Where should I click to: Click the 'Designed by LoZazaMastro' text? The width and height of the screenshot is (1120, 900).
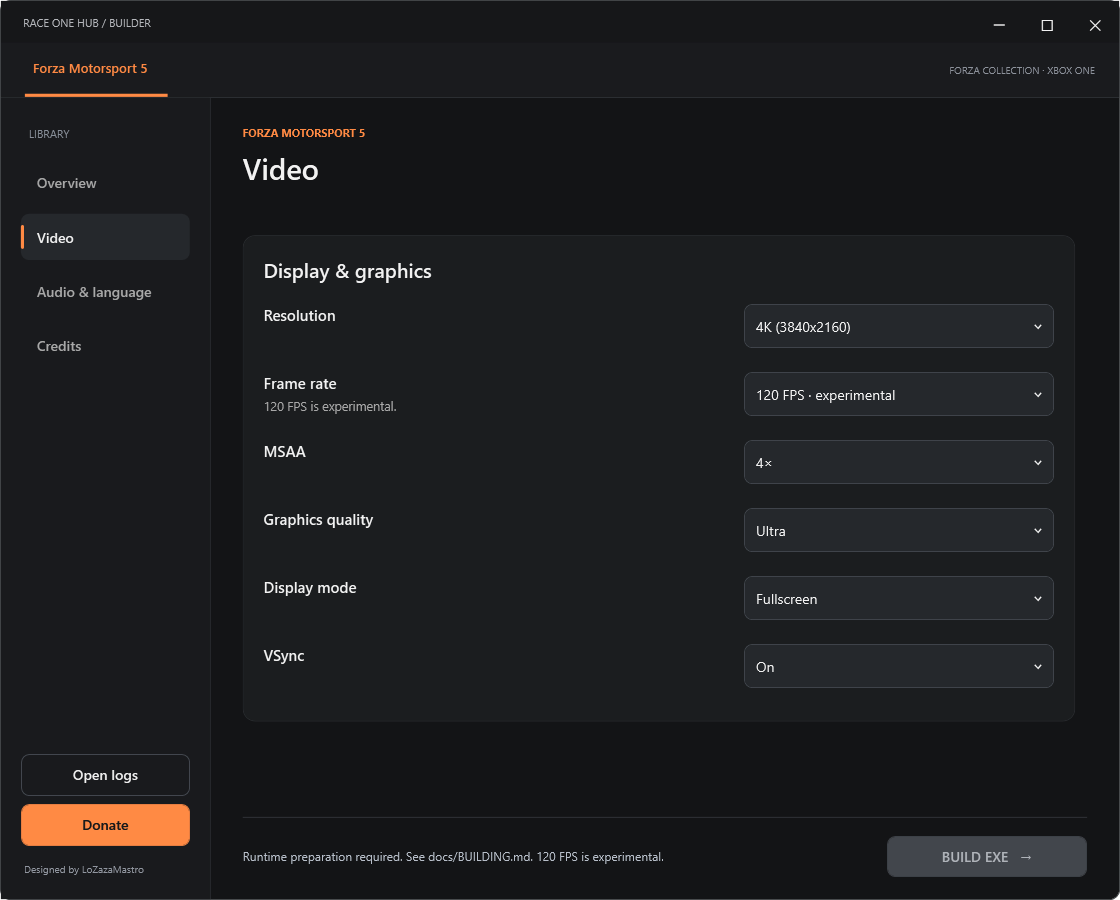pos(84,870)
